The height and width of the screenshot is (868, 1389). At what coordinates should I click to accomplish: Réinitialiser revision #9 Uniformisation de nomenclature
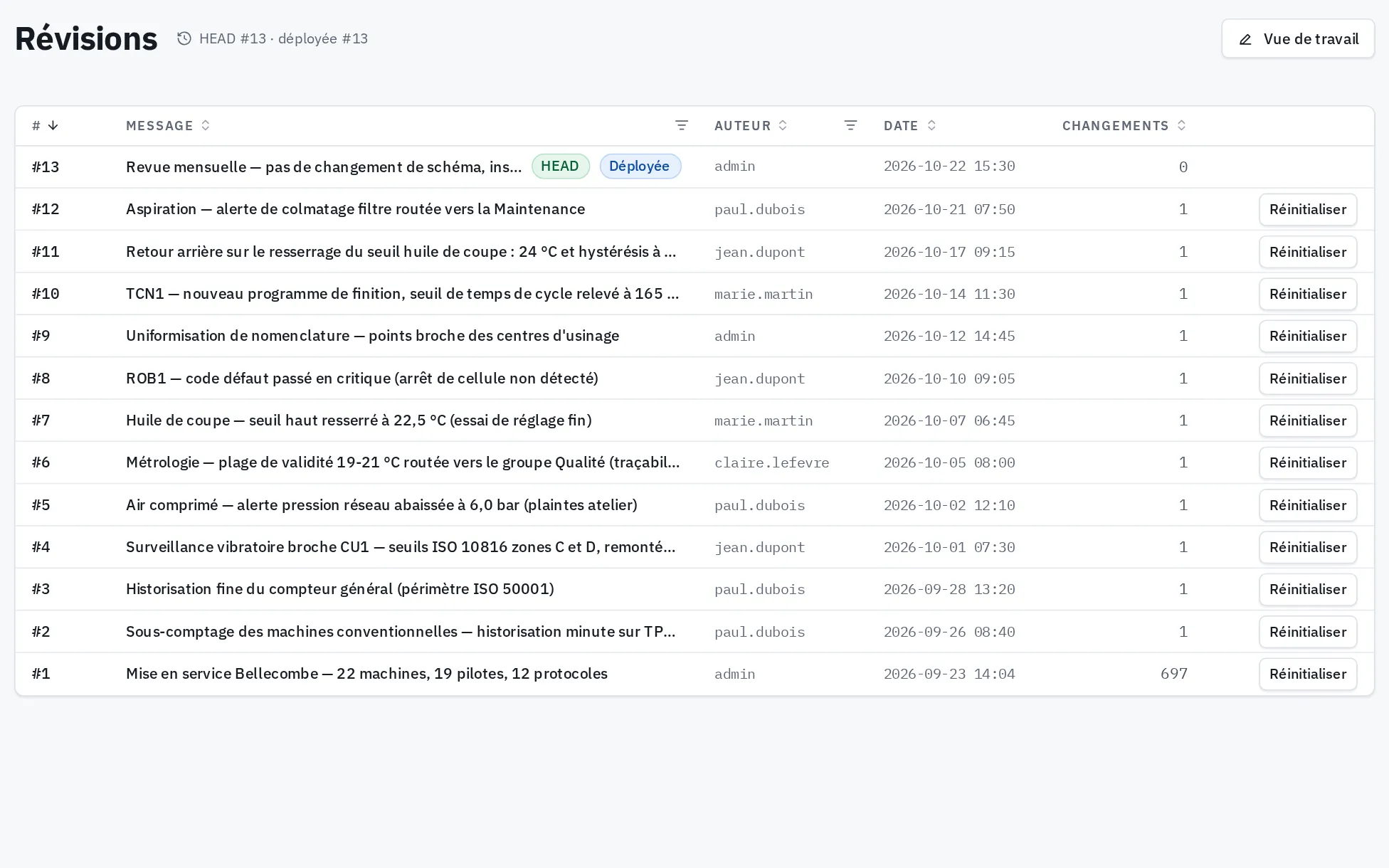point(1308,336)
